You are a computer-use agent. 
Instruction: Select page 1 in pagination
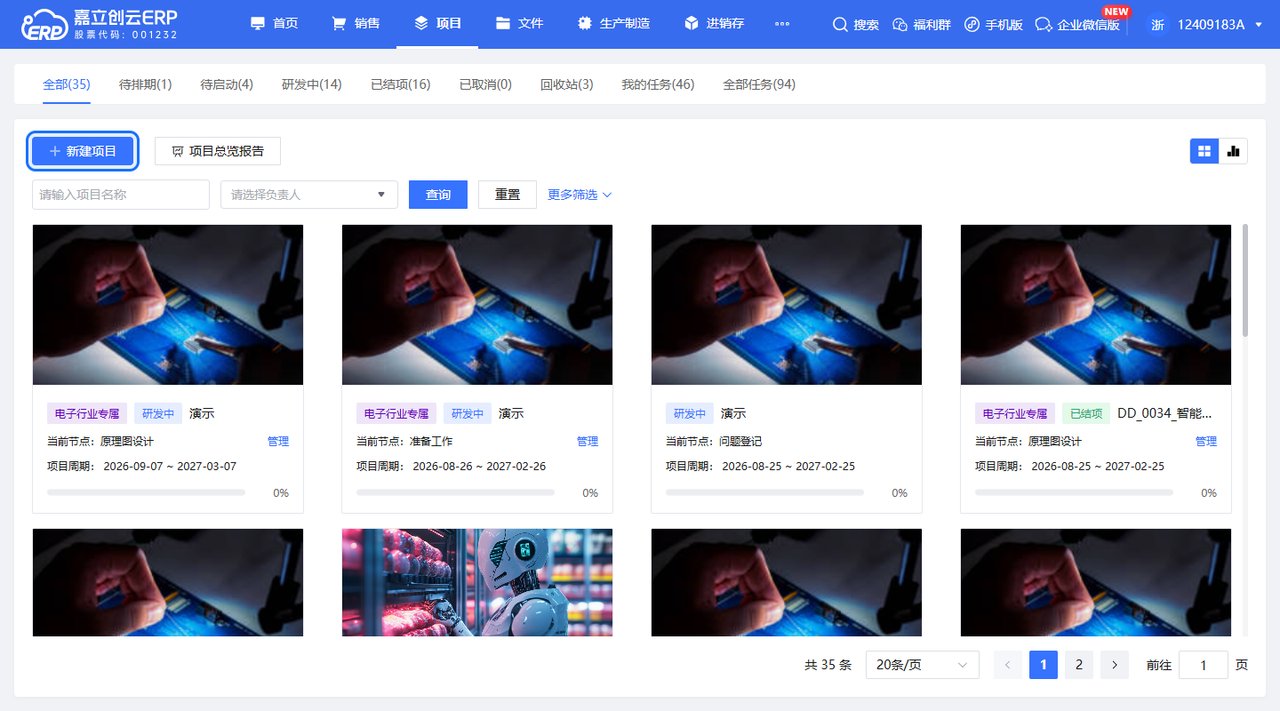(x=1043, y=665)
